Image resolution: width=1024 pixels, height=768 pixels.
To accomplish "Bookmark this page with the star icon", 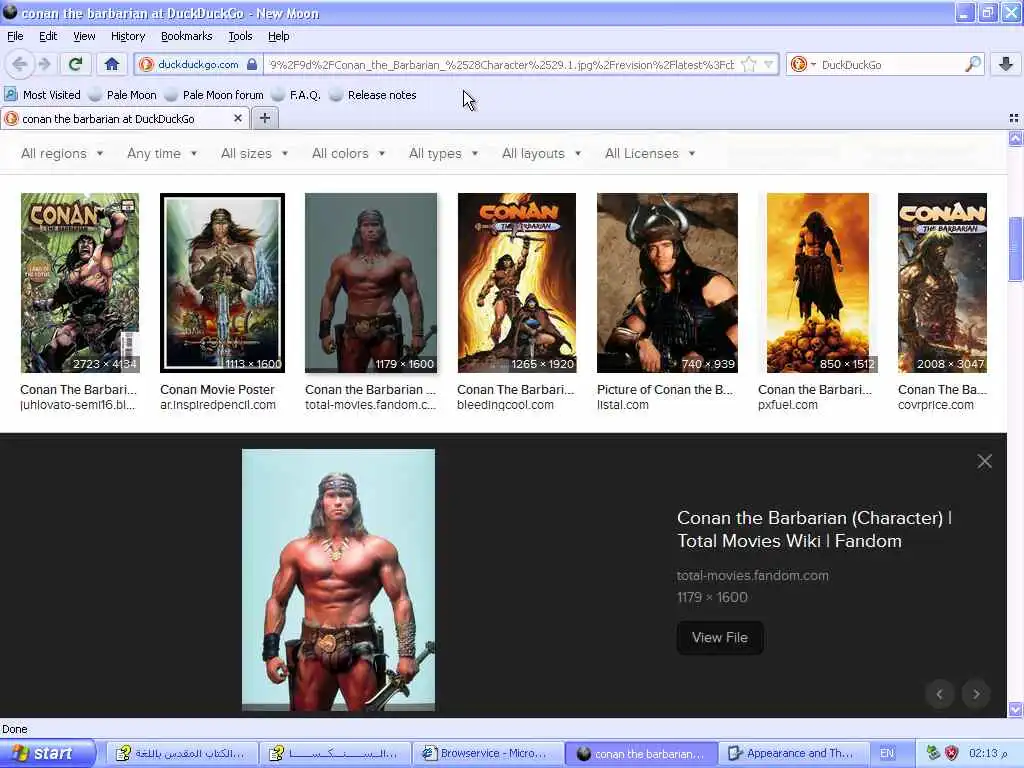I will (x=748, y=65).
